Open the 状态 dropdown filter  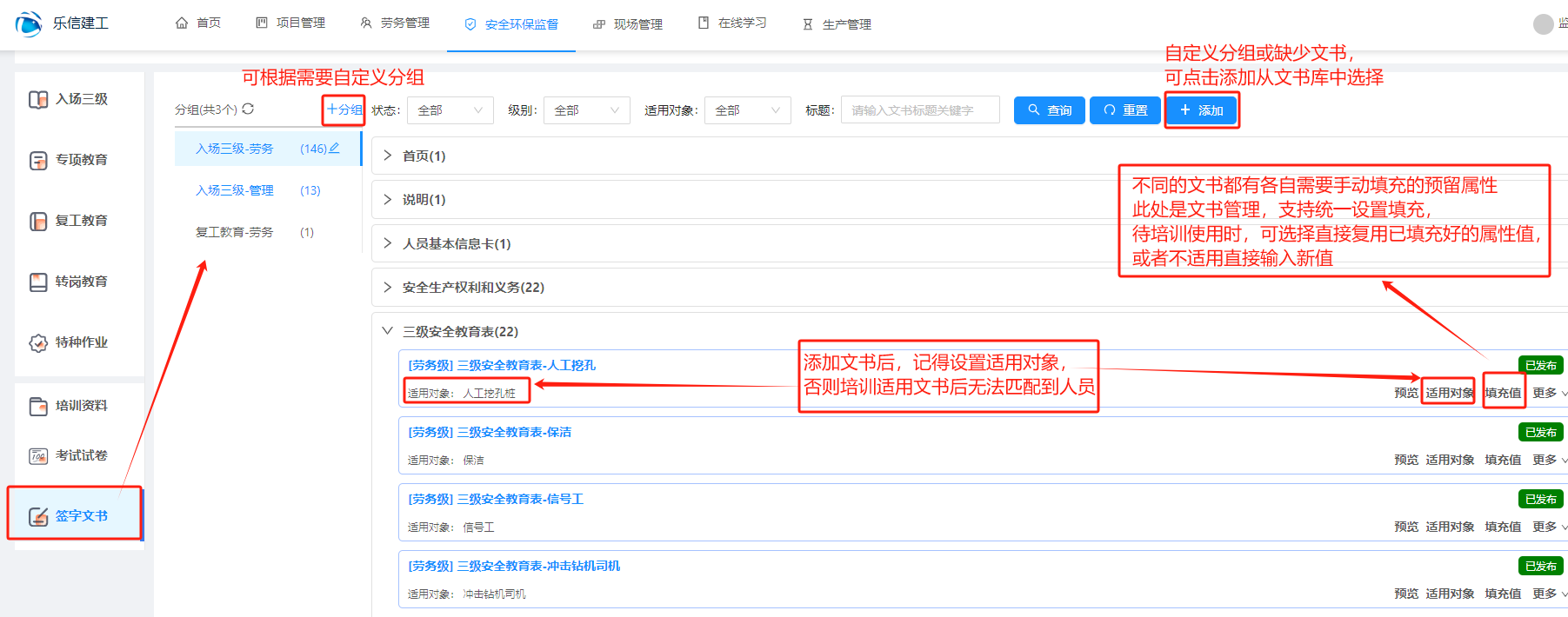(450, 110)
